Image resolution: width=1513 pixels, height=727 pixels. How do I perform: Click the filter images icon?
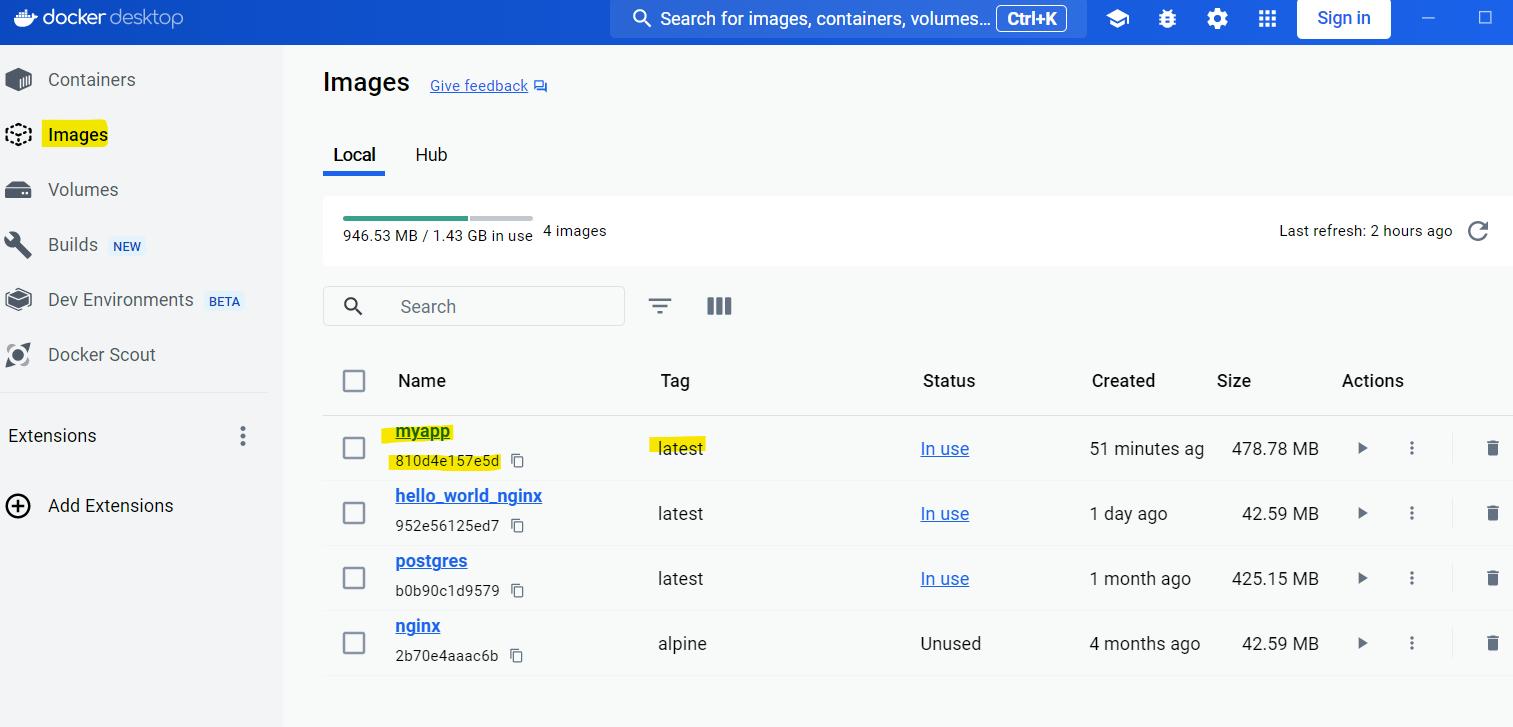pyautogui.click(x=660, y=306)
